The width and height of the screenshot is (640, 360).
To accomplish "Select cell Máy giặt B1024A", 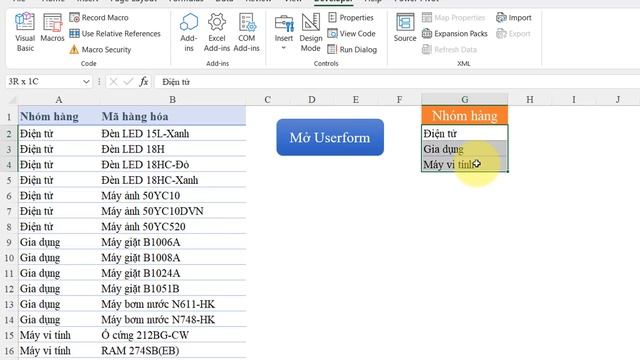I will click(x=172, y=273).
